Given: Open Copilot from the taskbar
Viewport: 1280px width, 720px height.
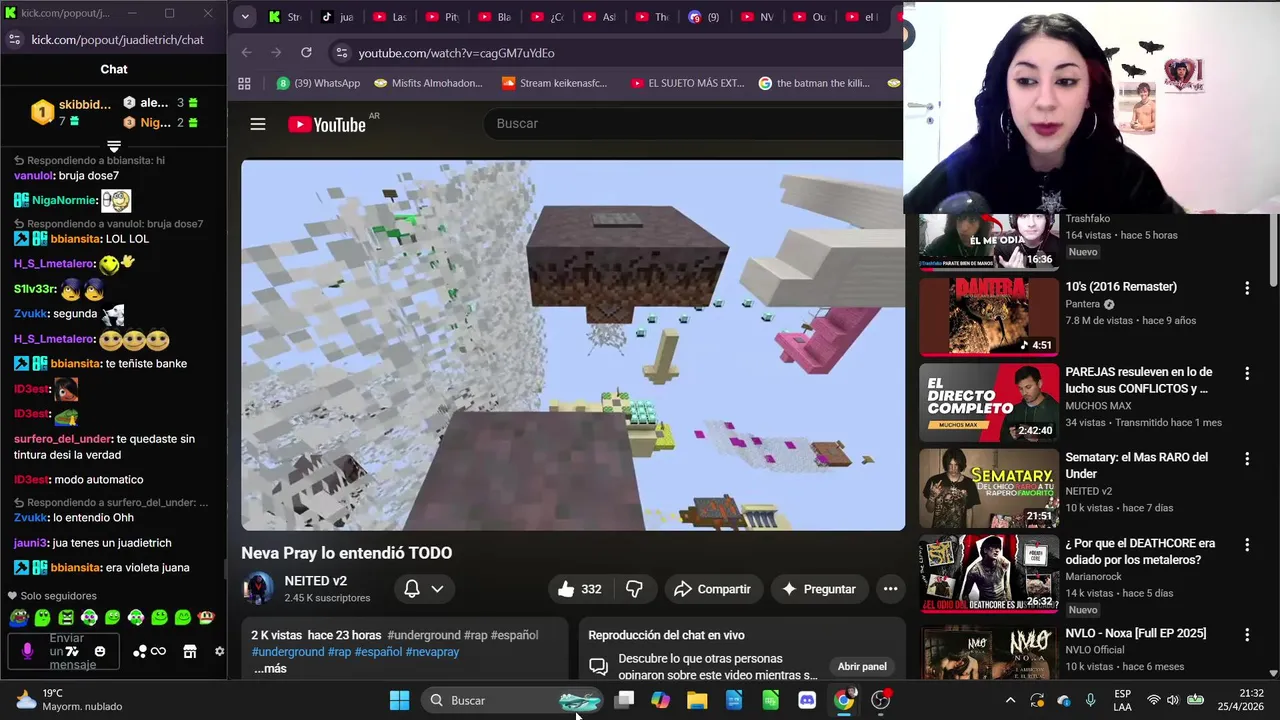Looking at the screenshot, I should [660, 700].
